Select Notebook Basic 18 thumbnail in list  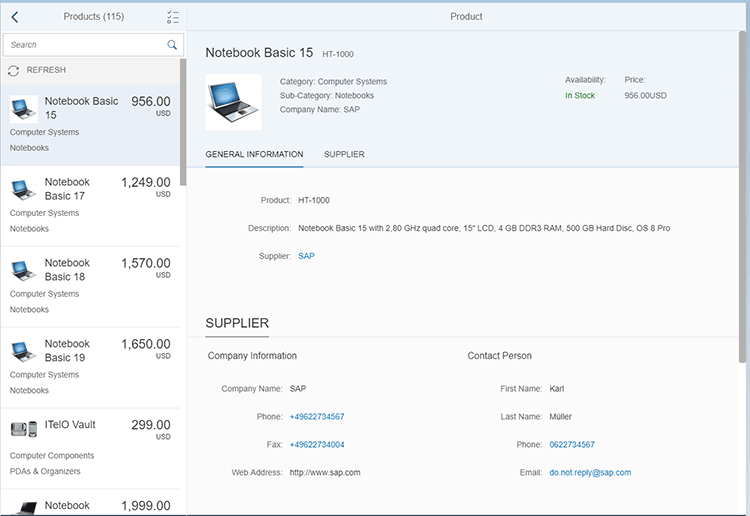[x=23, y=270]
